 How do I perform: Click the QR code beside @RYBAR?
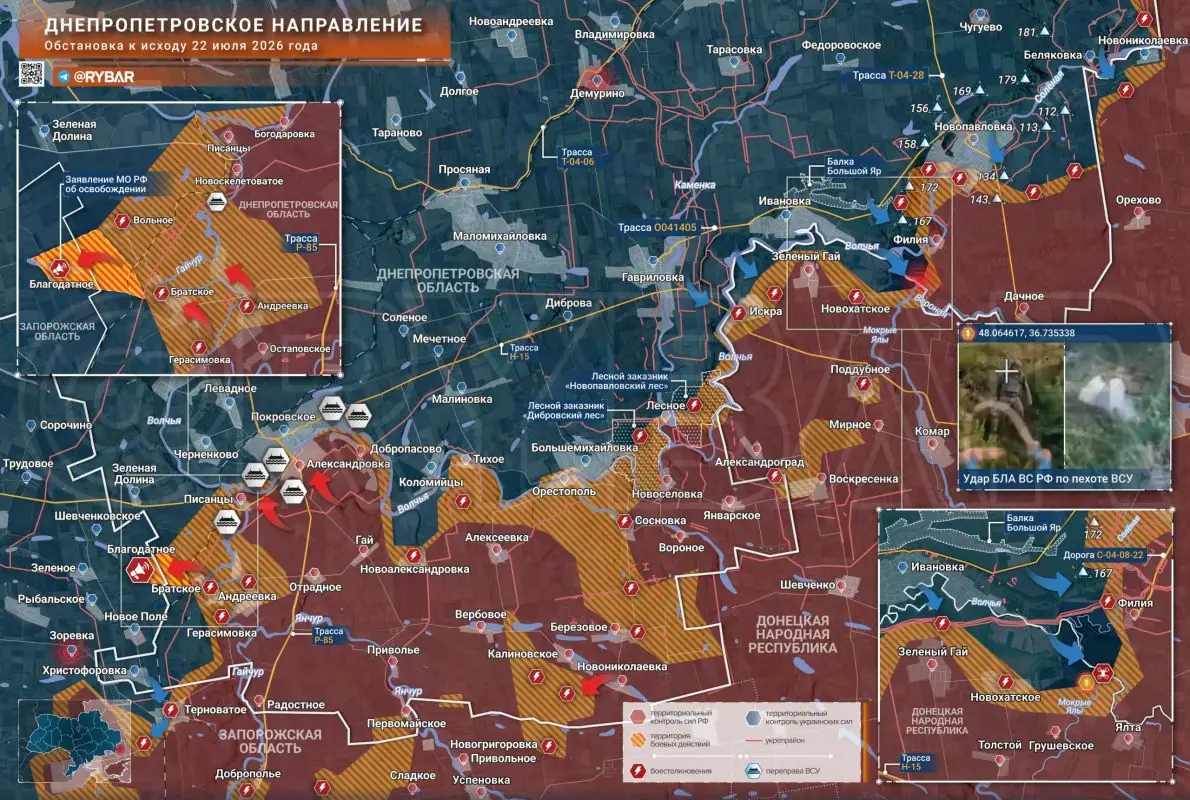click(31, 74)
